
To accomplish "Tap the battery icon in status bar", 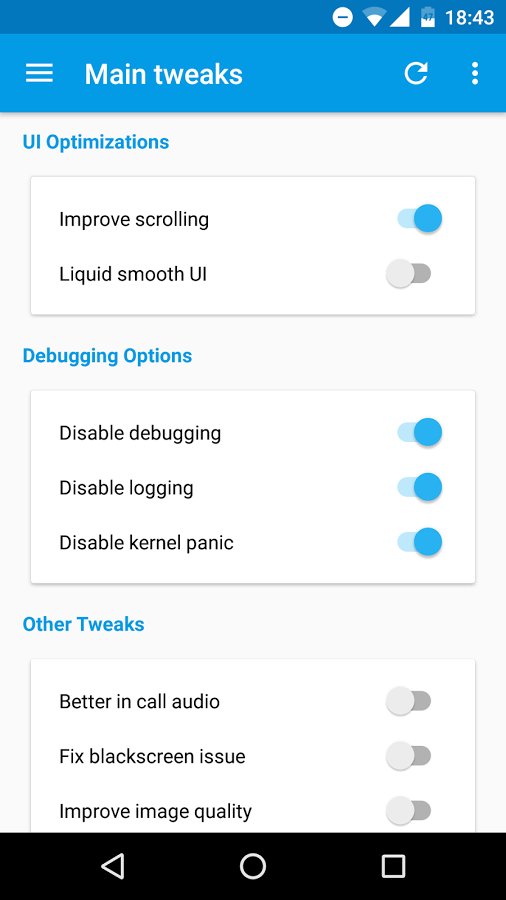I will pos(427,17).
